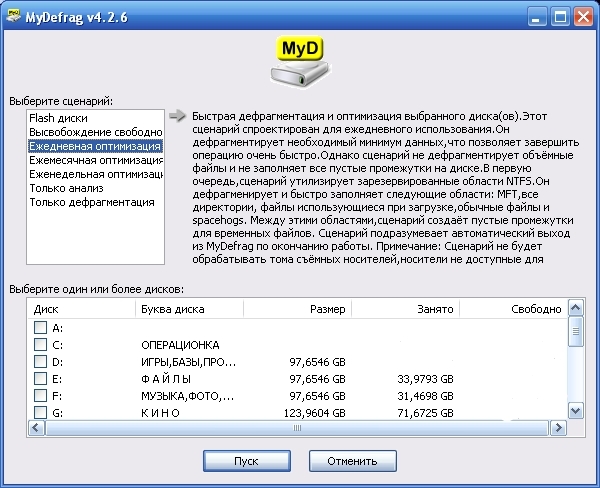This screenshot has width=600, height=488.
Task: Close the MyDefrag window
Action: [584, 17]
